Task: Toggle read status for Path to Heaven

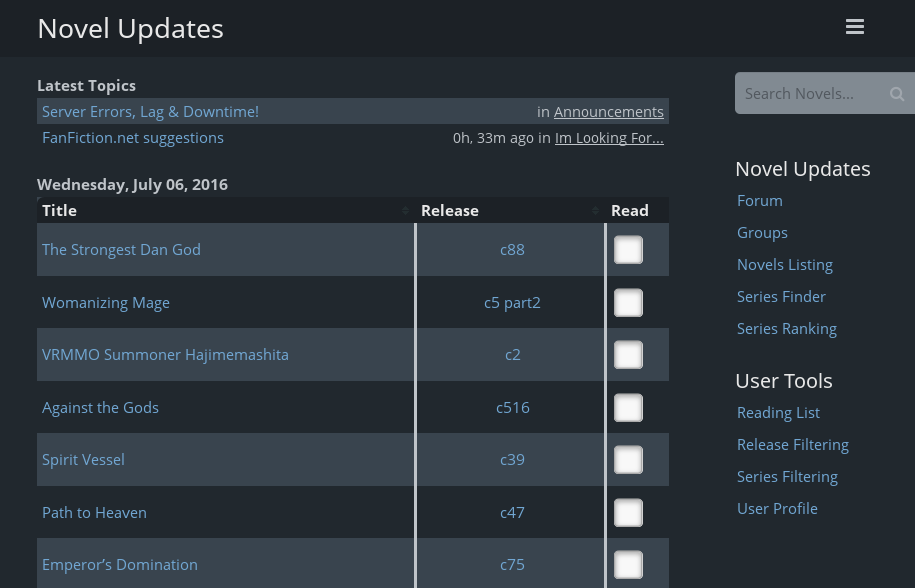Action: click(628, 512)
